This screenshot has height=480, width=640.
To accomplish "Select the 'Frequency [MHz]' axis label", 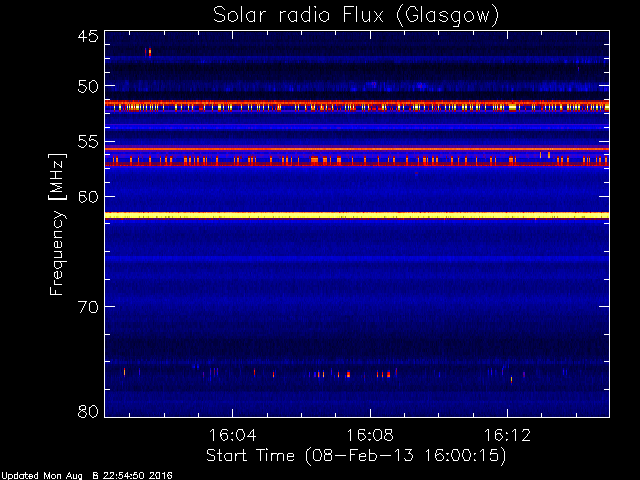I will [57, 224].
